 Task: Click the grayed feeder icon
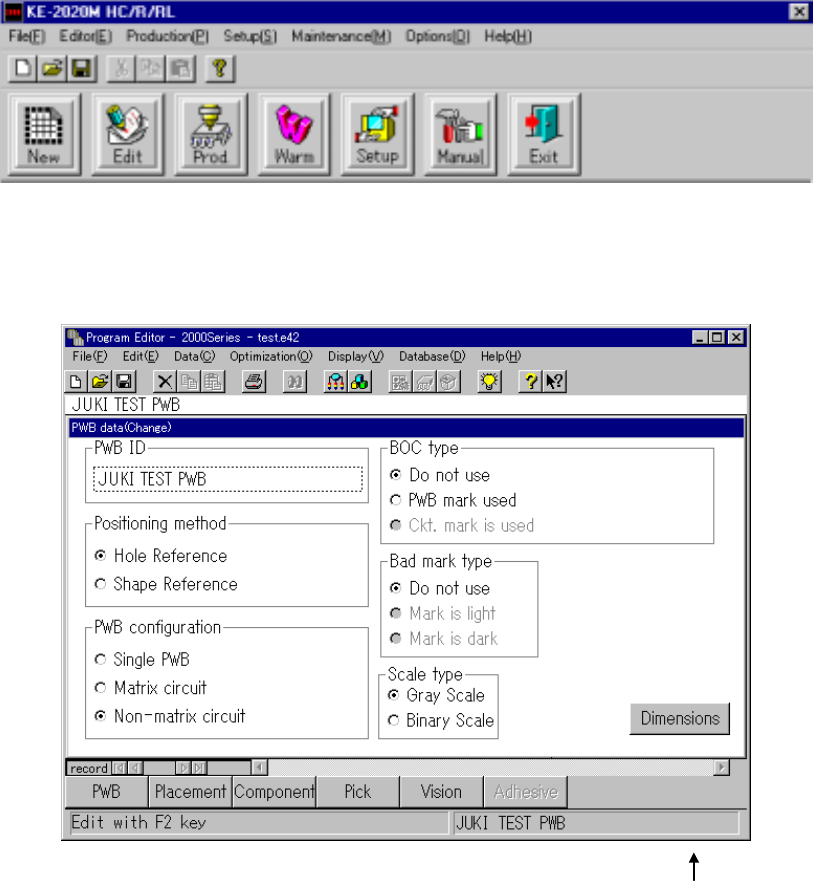pos(425,381)
